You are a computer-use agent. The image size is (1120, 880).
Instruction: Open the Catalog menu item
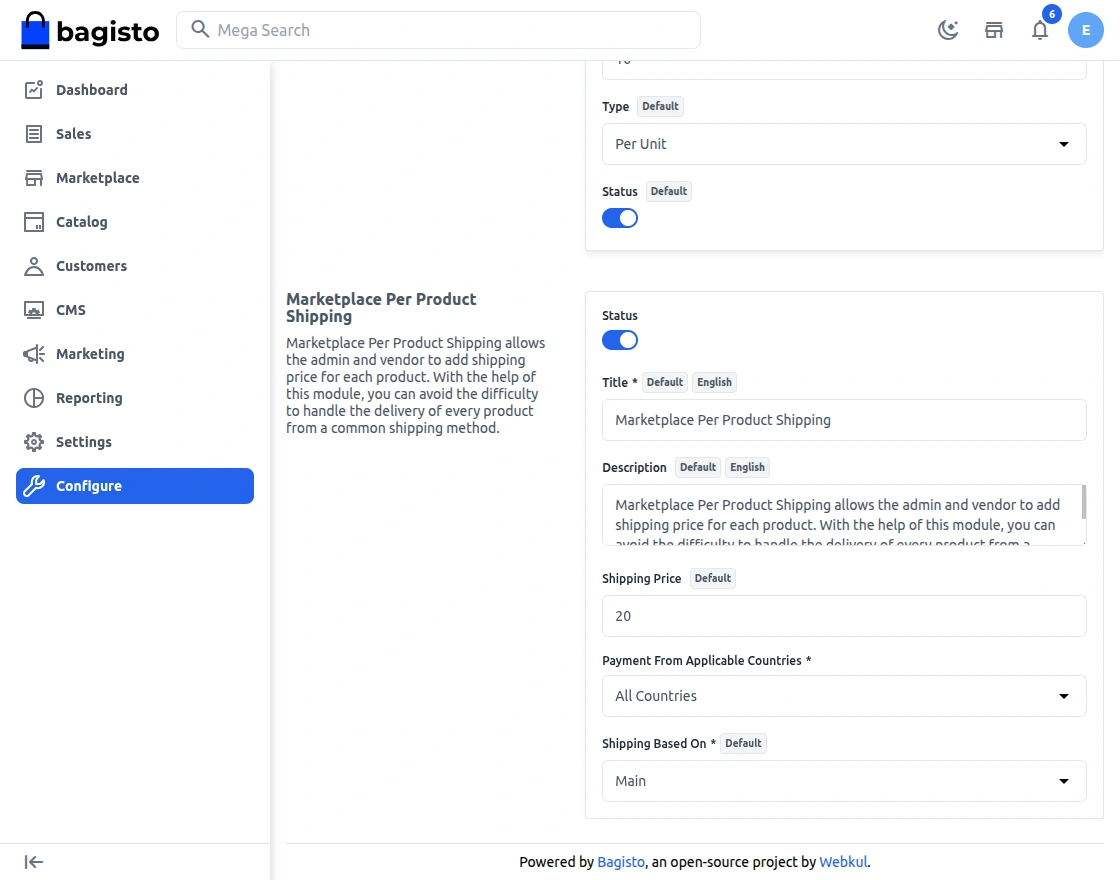(x=81, y=222)
